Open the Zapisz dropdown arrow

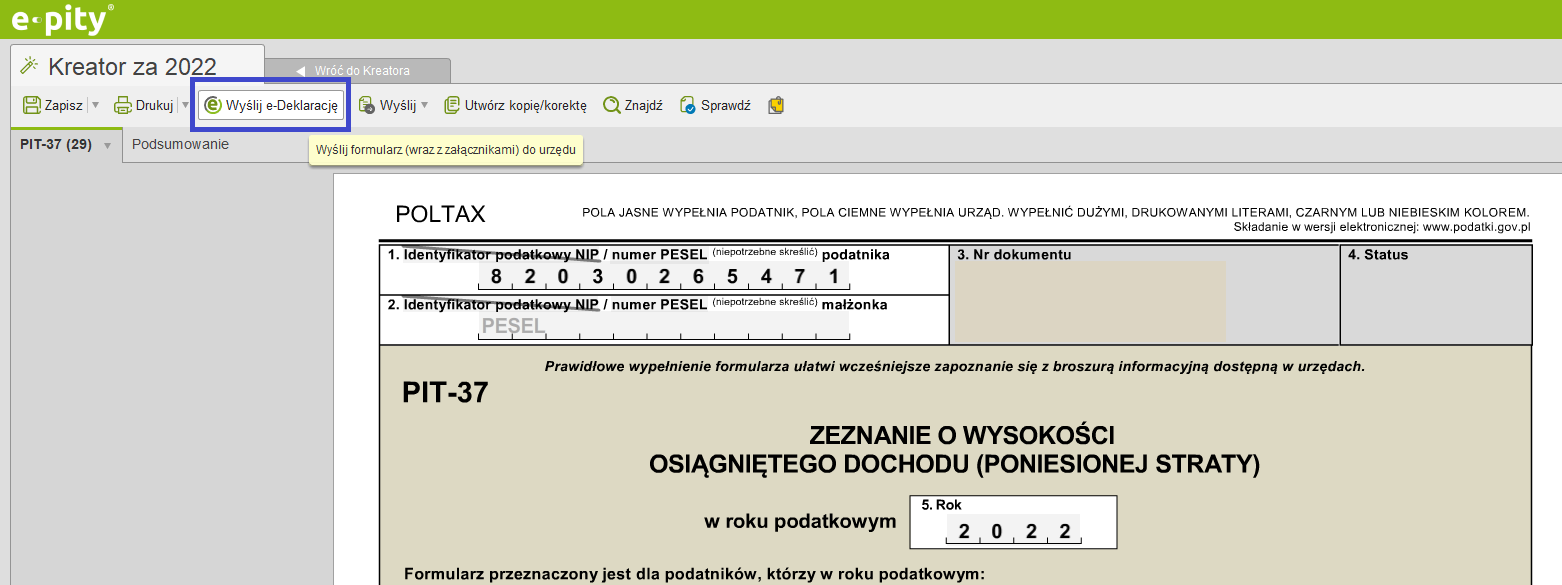click(96, 105)
